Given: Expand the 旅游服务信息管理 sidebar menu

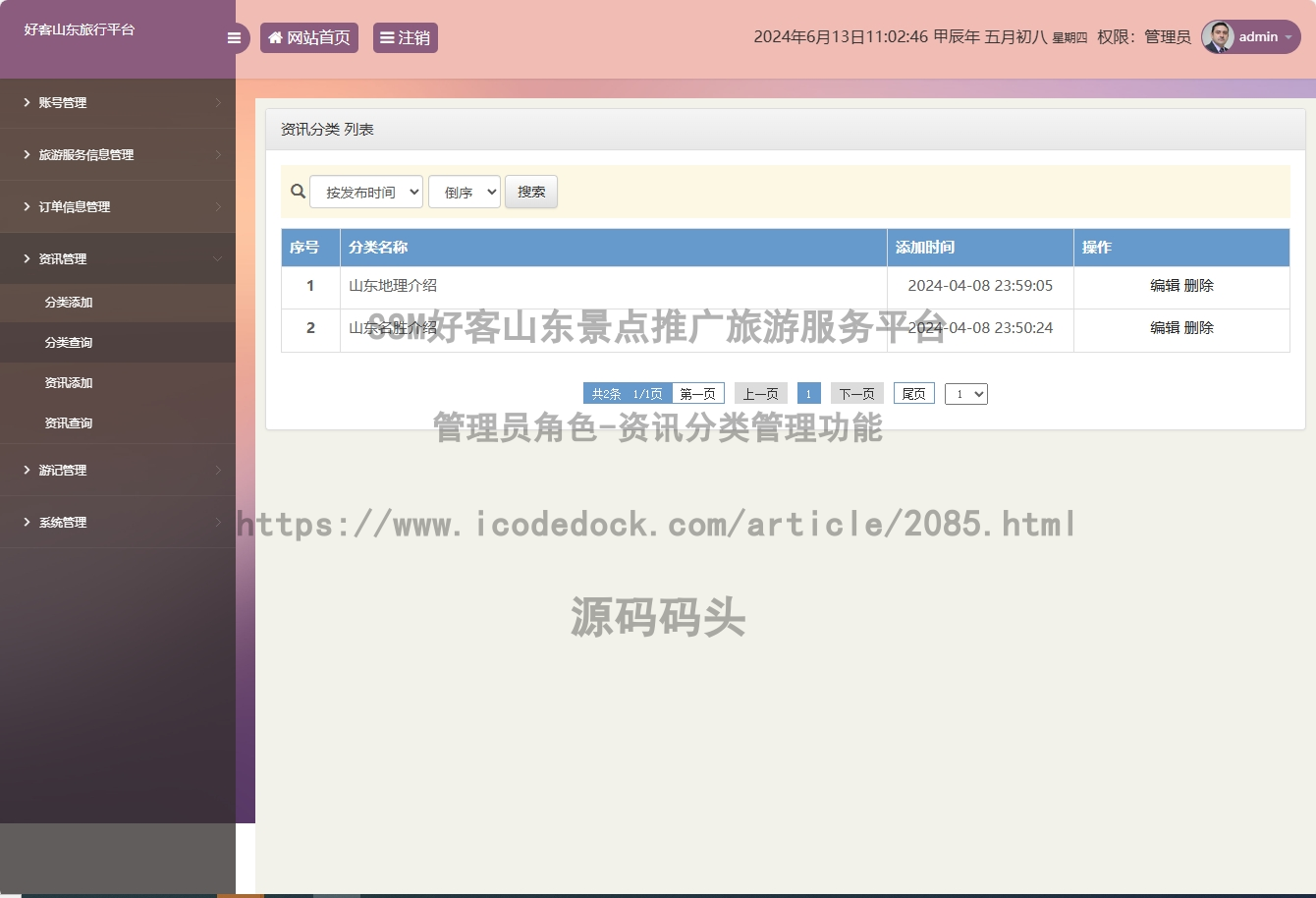Looking at the screenshot, I should tap(118, 154).
